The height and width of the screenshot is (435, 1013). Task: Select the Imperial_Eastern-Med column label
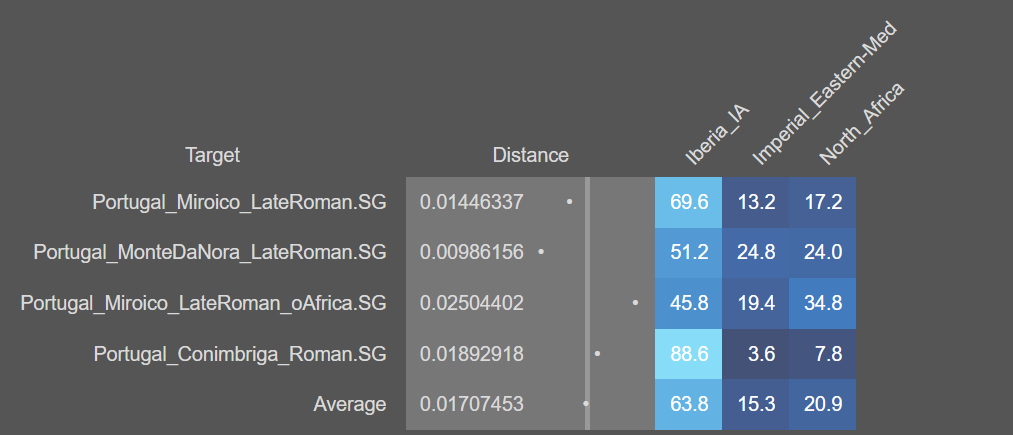(x=824, y=92)
